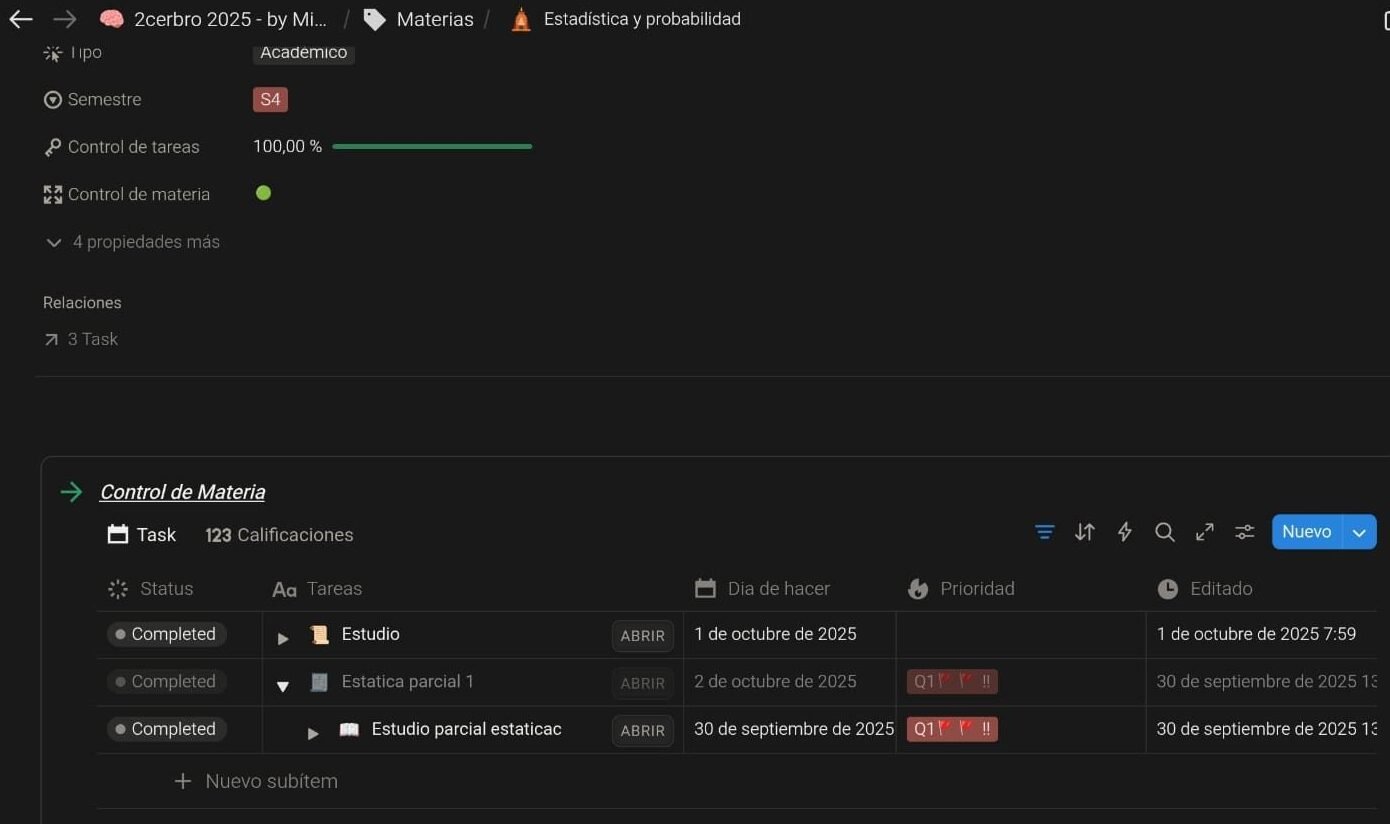Select the Task view tab
1390x824 pixels.
[x=142, y=535]
